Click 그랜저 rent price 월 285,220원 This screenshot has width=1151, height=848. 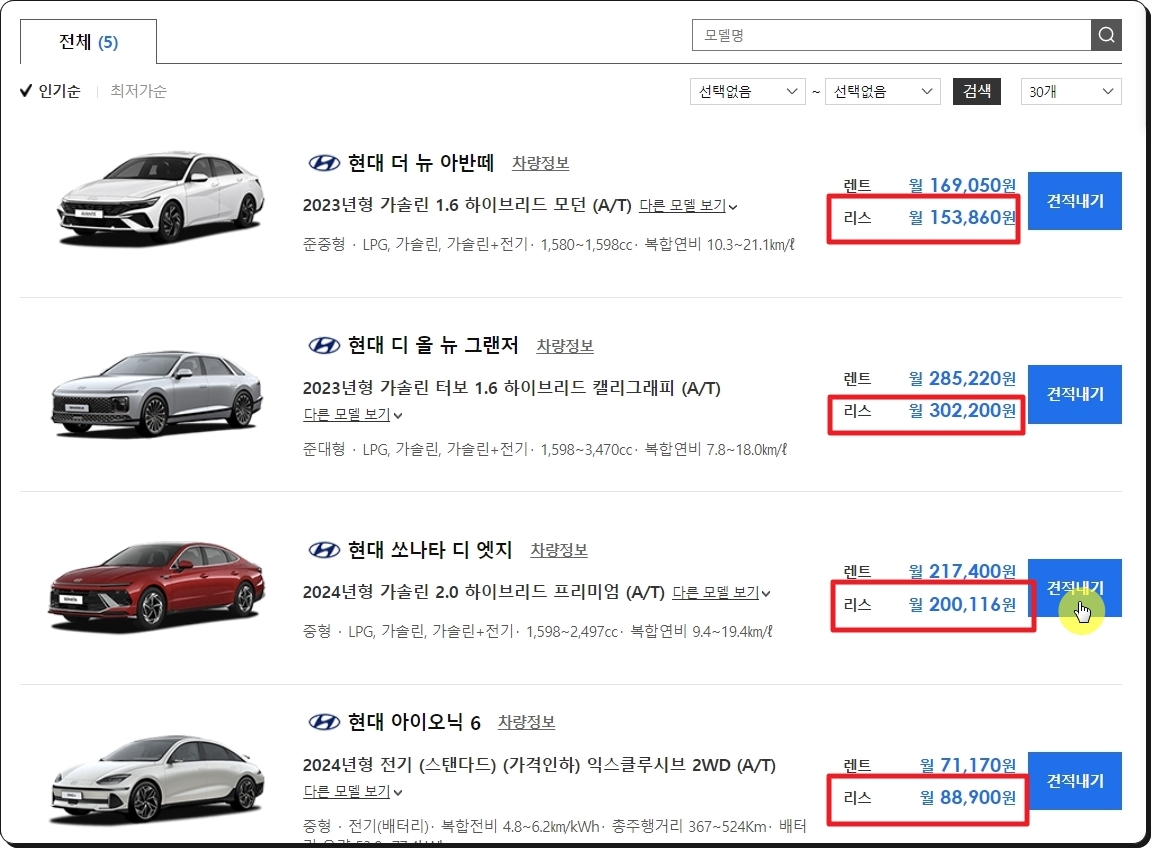(962, 379)
